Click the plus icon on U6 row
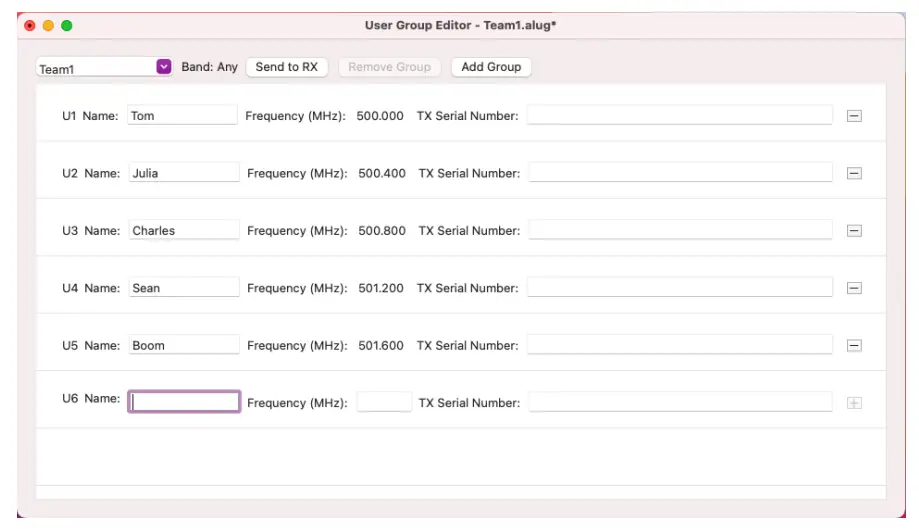The height and width of the screenshot is (531, 919). 854,403
